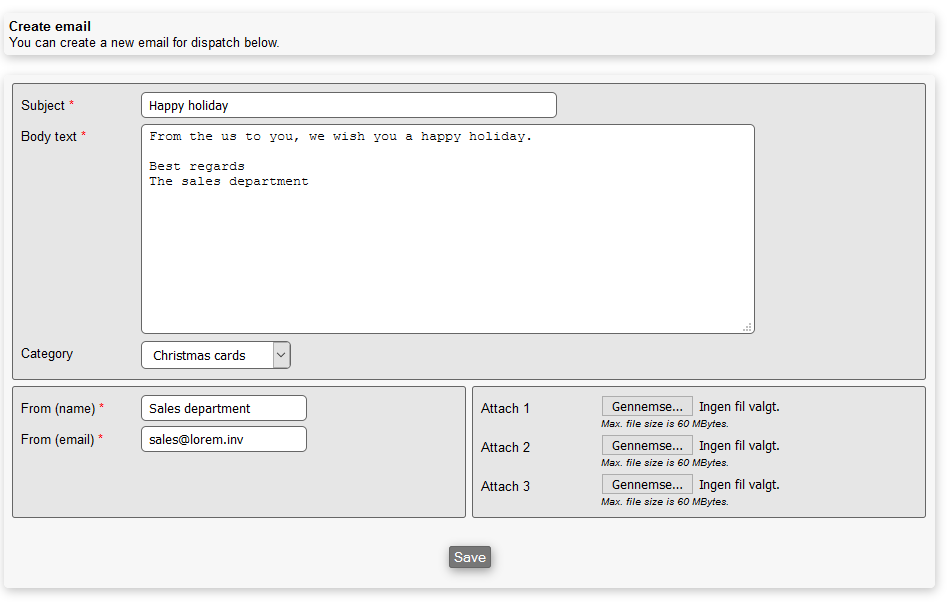951x609 pixels.
Task: Click the Attach 3 label
Action: click(x=505, y=486)
